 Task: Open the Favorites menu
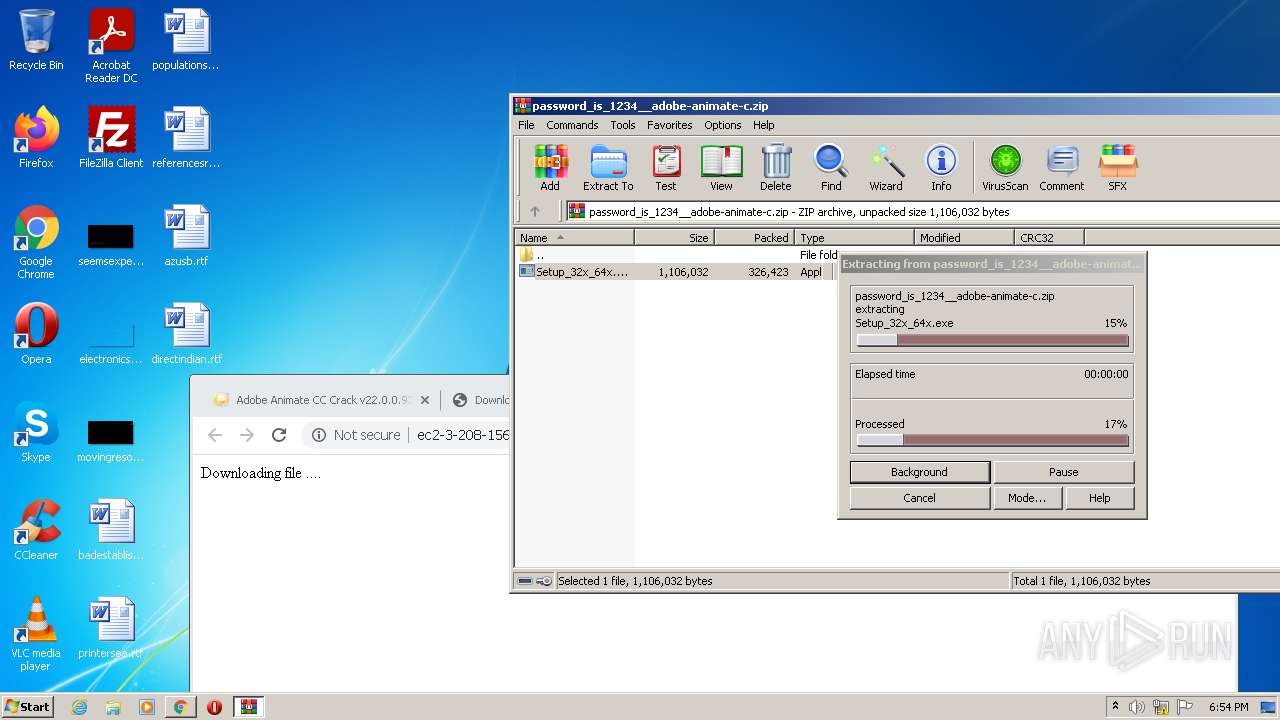click(670, 125)
